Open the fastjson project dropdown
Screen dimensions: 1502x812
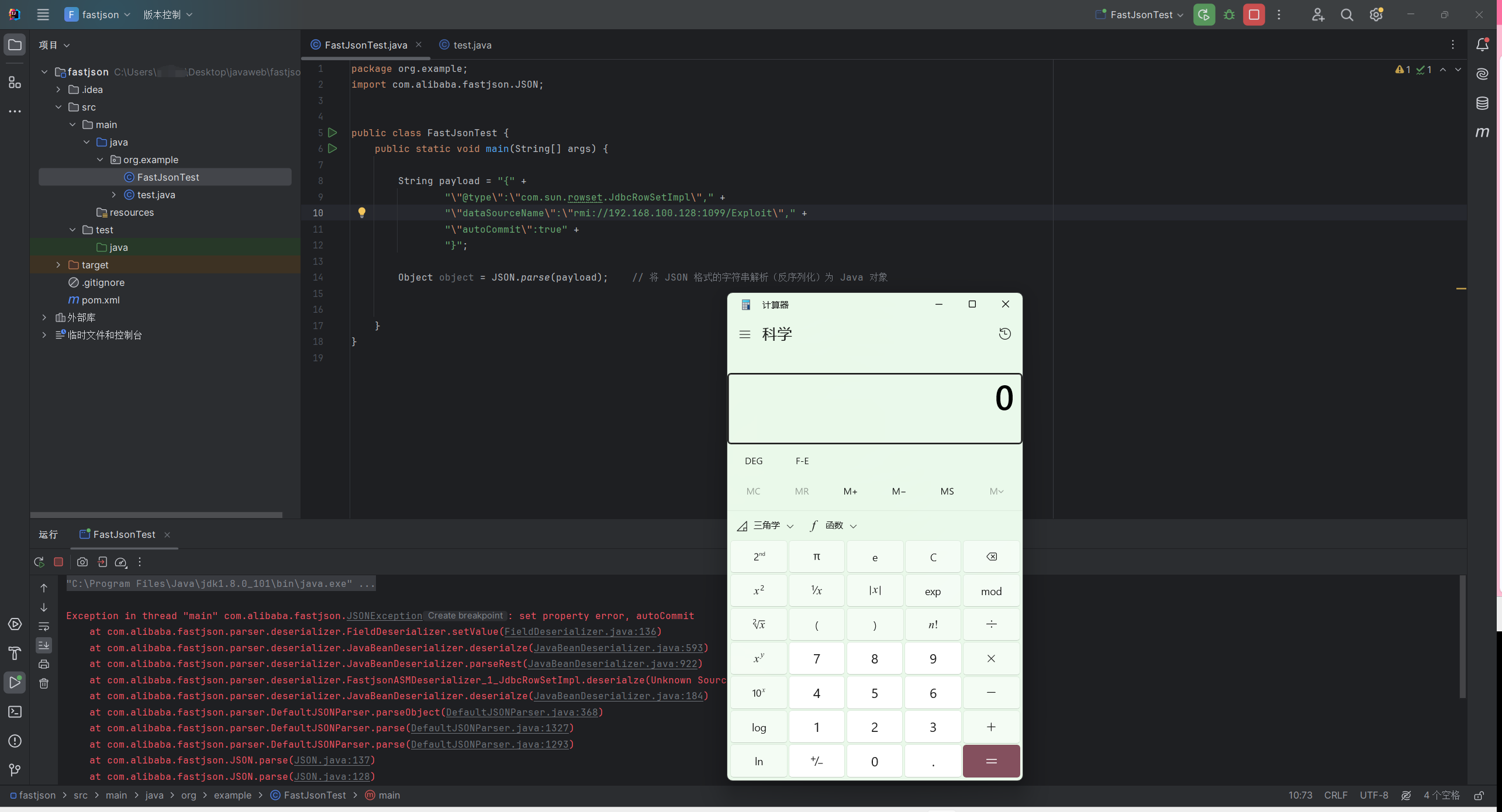pyautogui.click(x=98, y=15)
